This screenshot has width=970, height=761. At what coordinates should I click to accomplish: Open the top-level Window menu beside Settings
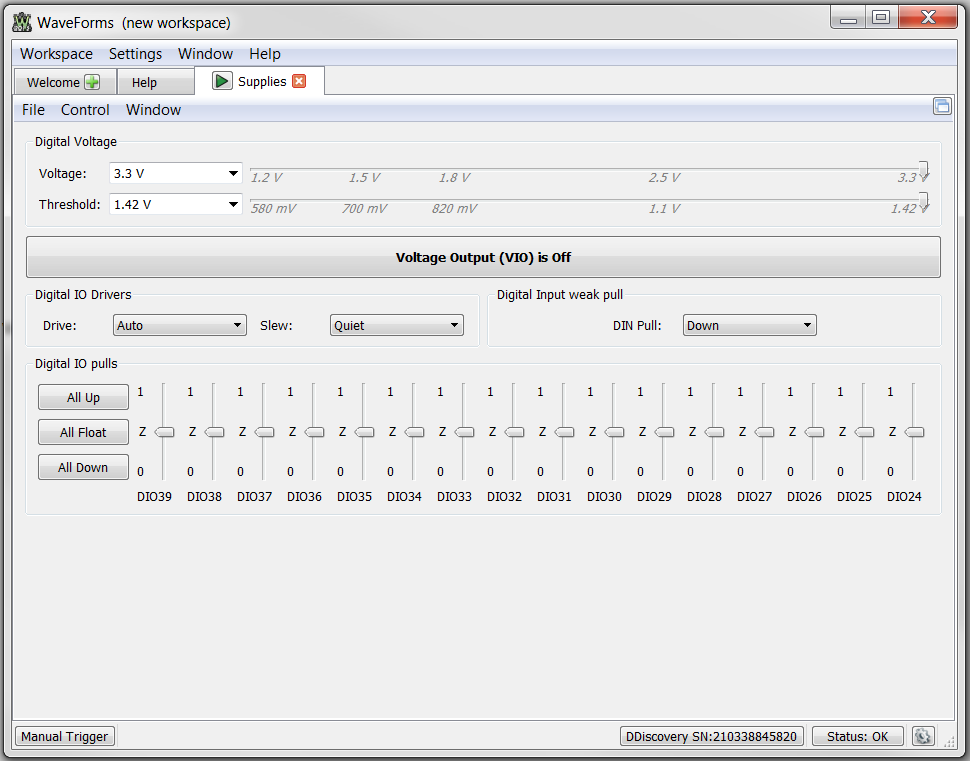click(x=205, y=54)
